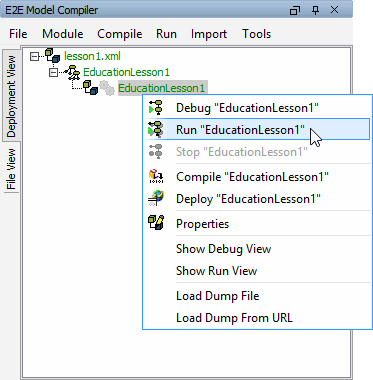Collapse the EducationLesson1 parent node
The image size is (373, 380).
click(x=53, y=72)
